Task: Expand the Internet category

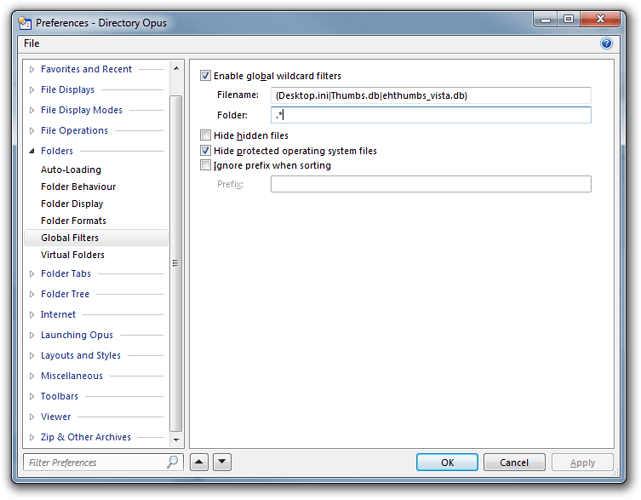Action: click(x=32, y=315)
